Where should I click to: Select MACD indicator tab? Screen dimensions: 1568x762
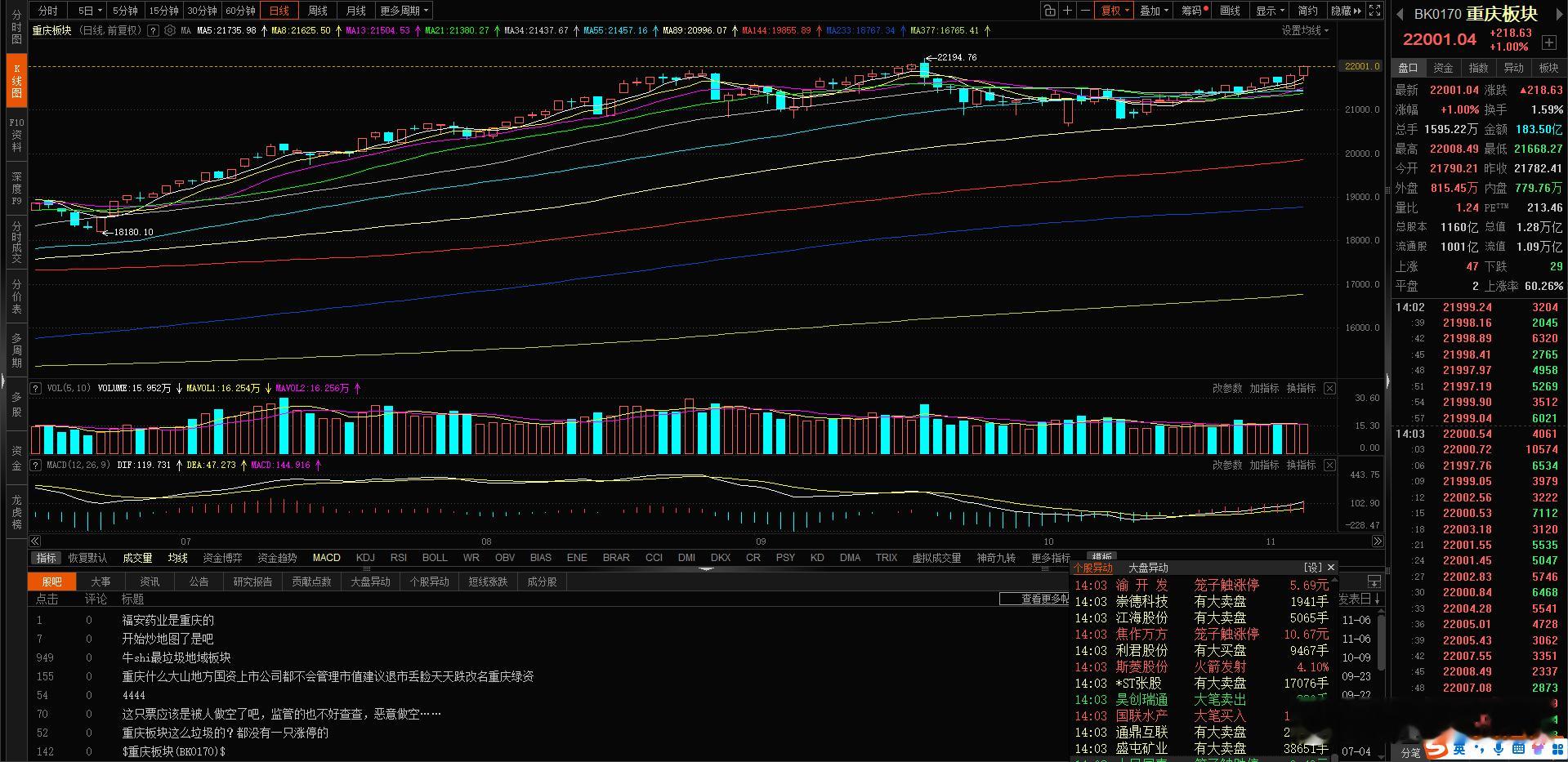click(x=326, y=558)
